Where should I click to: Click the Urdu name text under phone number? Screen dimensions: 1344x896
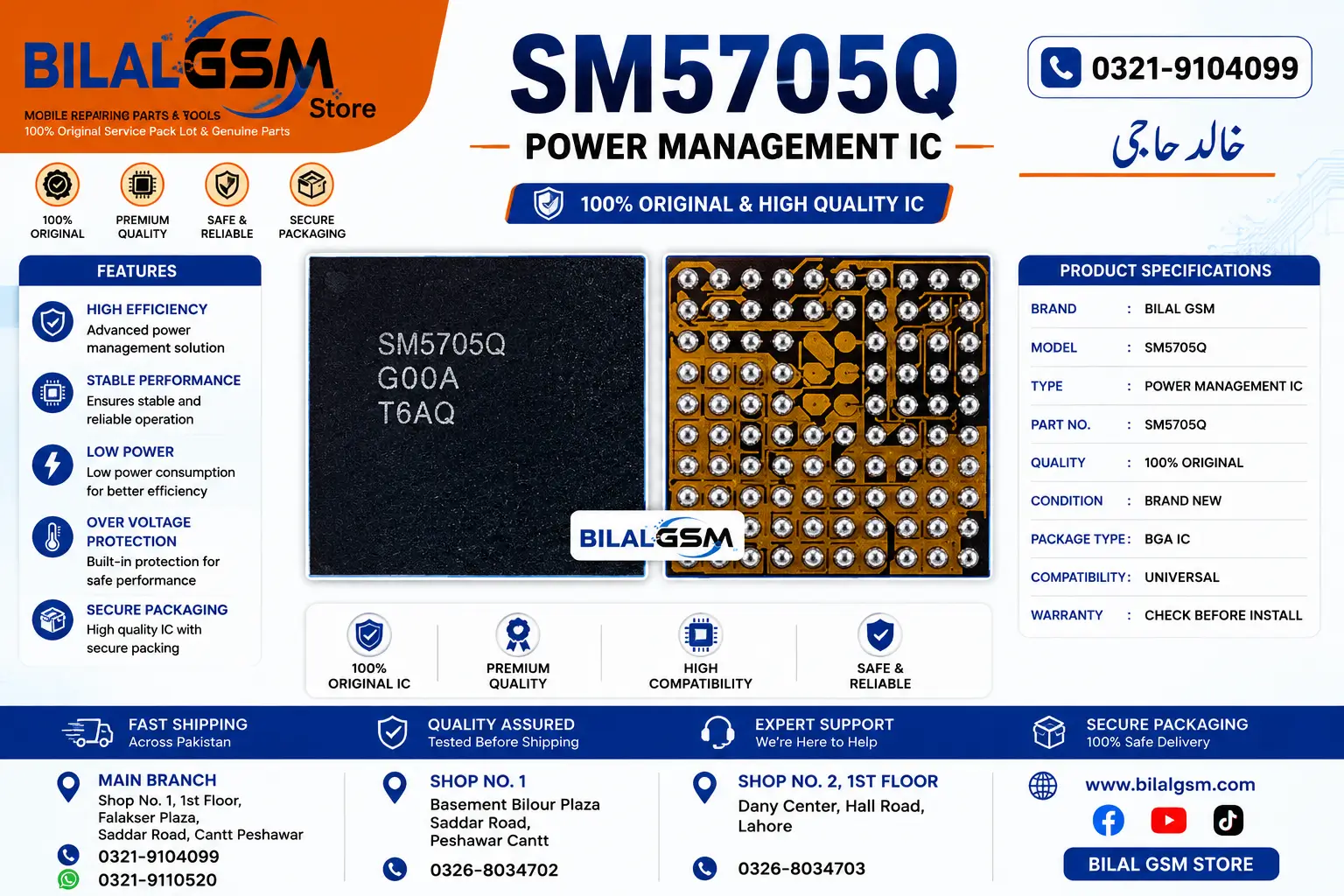pyautogui.click(x=1178, y=143)
